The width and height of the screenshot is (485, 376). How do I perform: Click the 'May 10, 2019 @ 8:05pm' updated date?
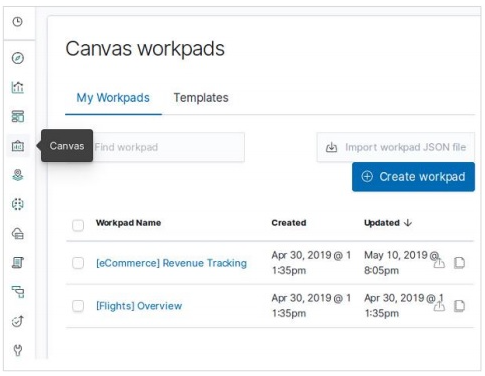402,263
